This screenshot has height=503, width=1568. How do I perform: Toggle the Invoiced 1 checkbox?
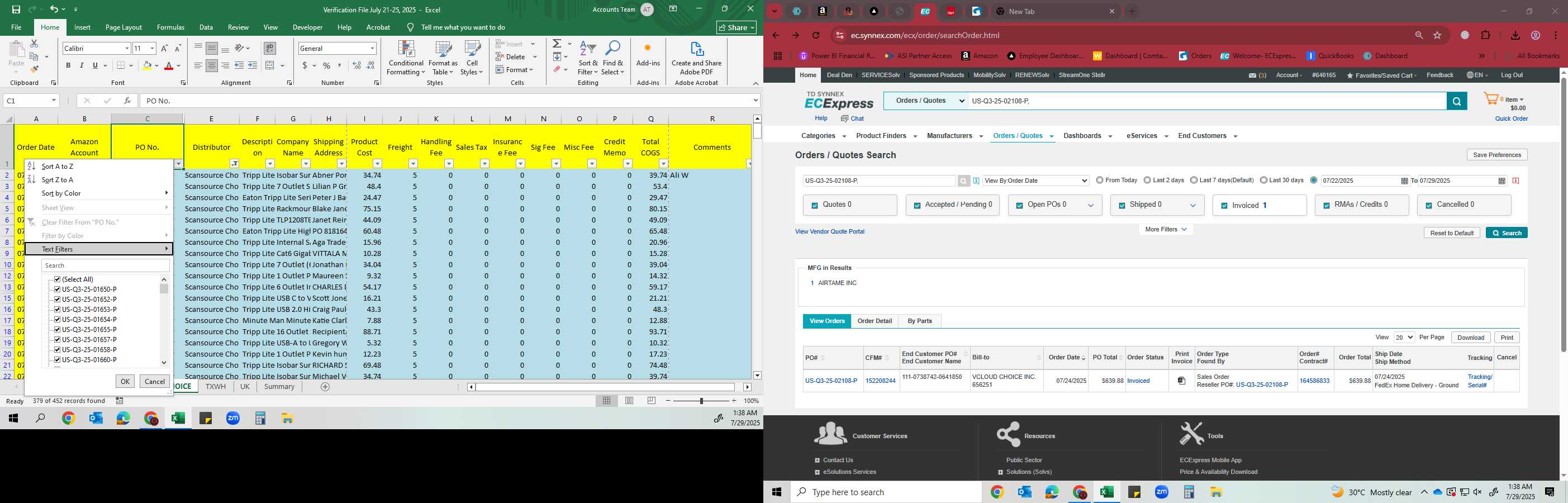tap(1224, 206)
